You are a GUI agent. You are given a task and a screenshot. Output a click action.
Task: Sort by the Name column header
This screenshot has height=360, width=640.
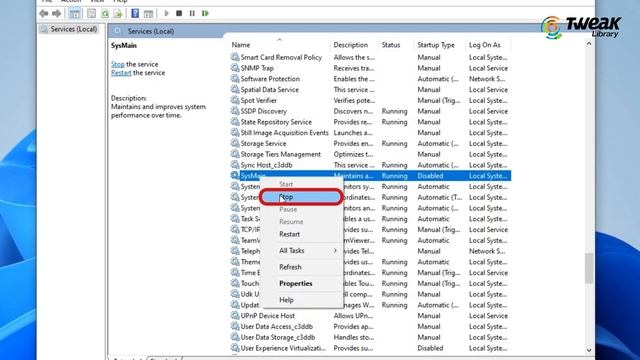279,45
